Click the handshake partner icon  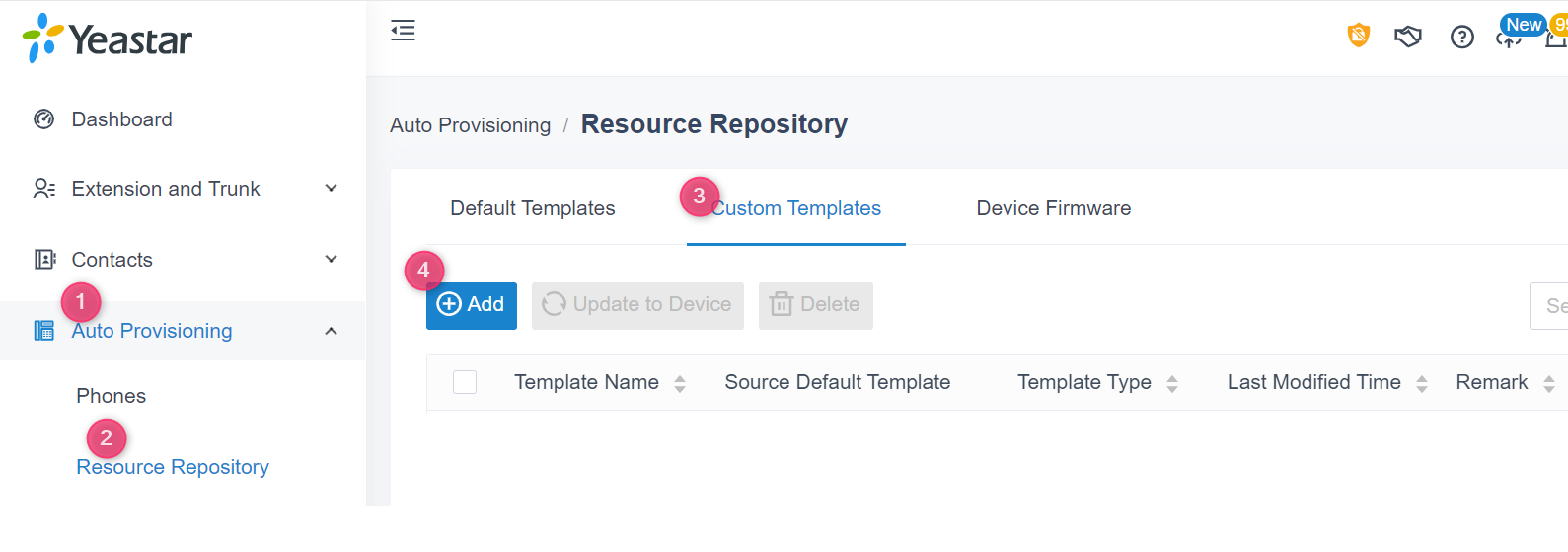(x=1408, y=37)
